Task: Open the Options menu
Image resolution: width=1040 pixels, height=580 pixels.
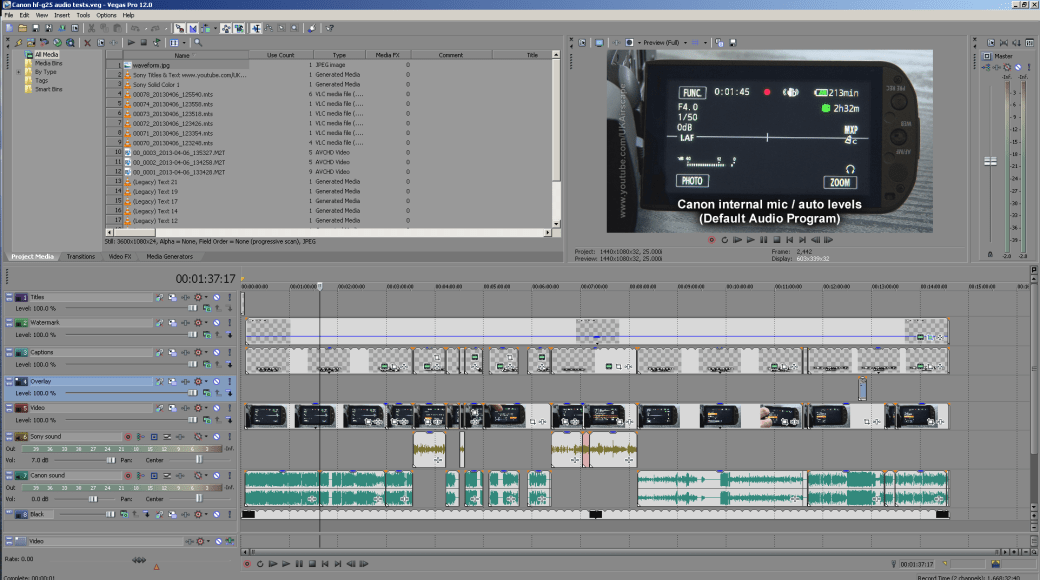Action: [x=107, y=15]
